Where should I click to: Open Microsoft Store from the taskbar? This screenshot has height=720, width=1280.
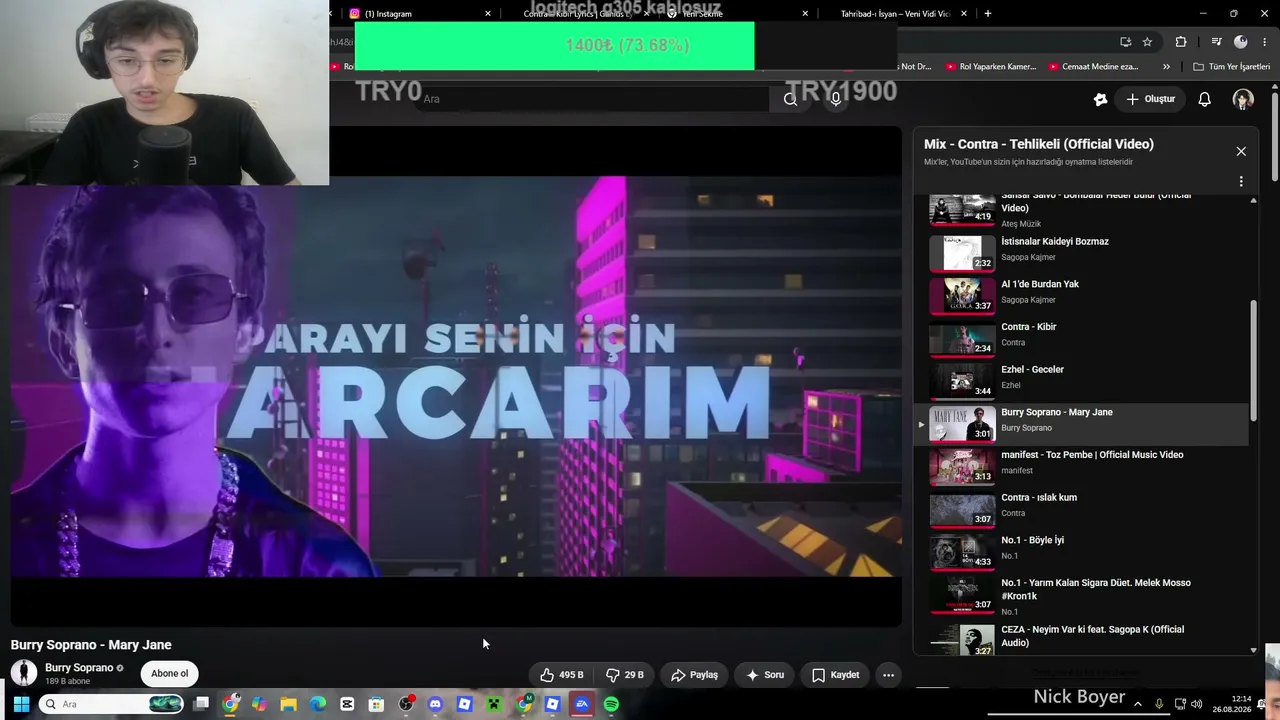[376, 704]
